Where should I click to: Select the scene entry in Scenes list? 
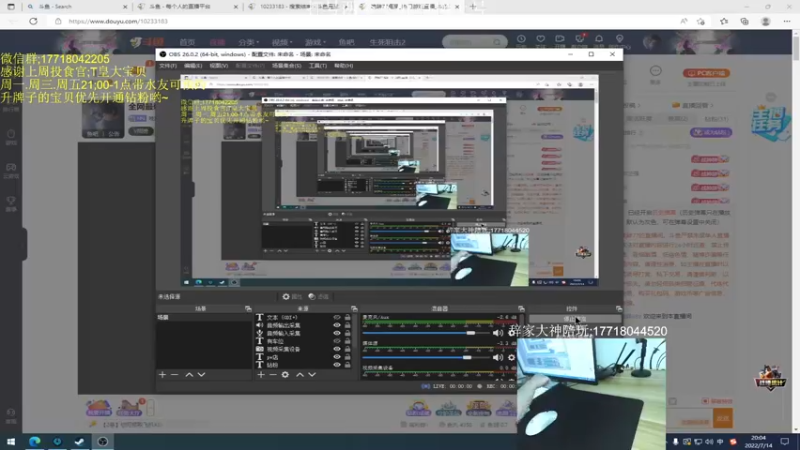click(x=204, y=317)
